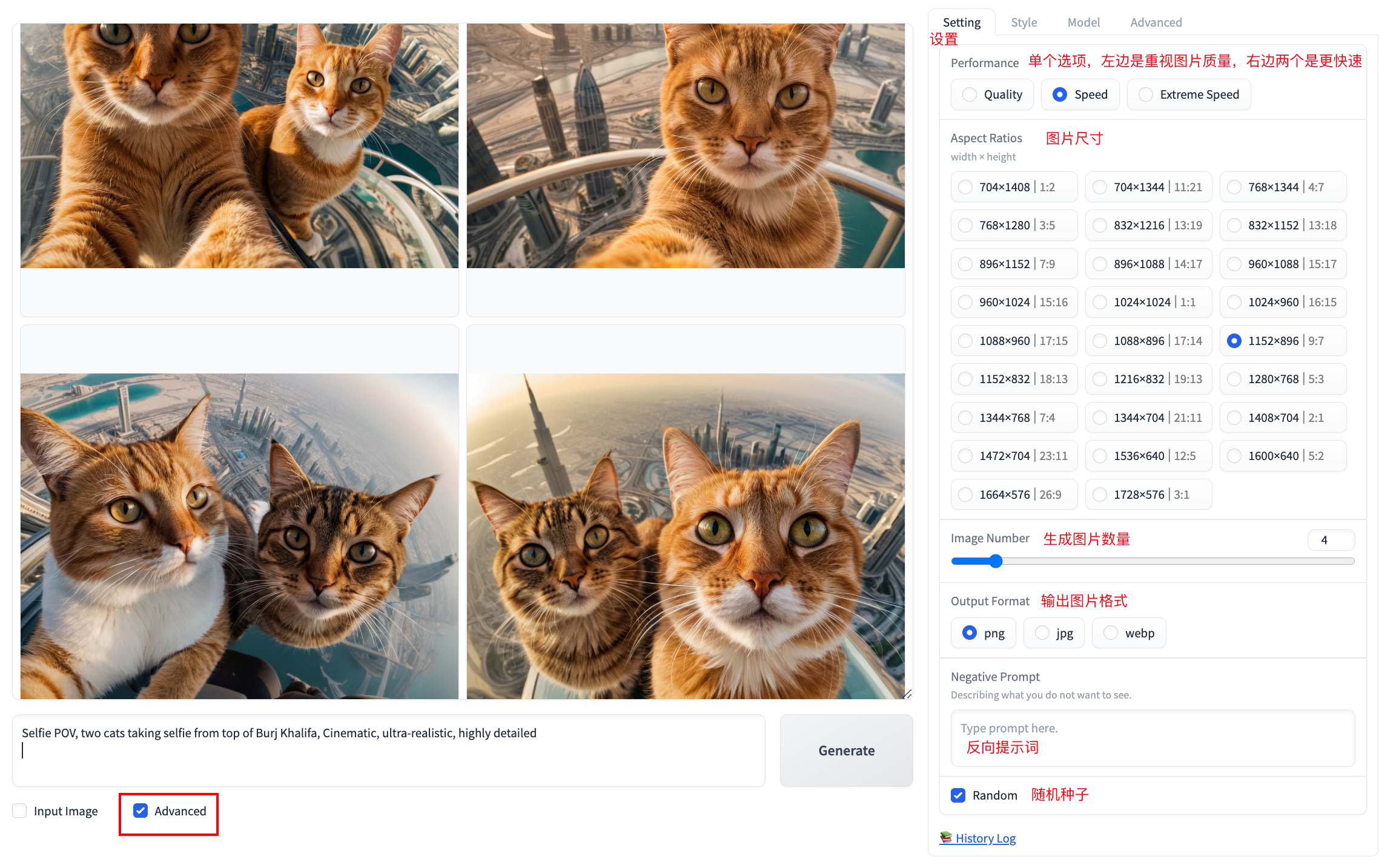Enable the Input Image checkbox
1399x868 pixels.
pos(20,810)
